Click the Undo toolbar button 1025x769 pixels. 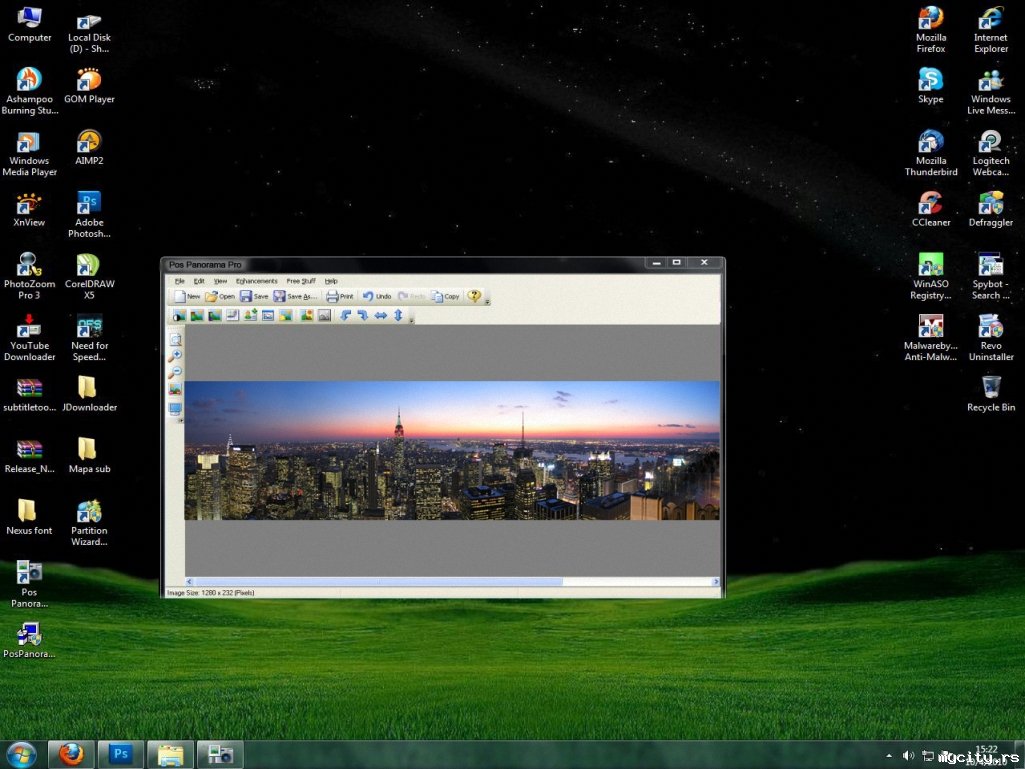click(x=377, y=296)
